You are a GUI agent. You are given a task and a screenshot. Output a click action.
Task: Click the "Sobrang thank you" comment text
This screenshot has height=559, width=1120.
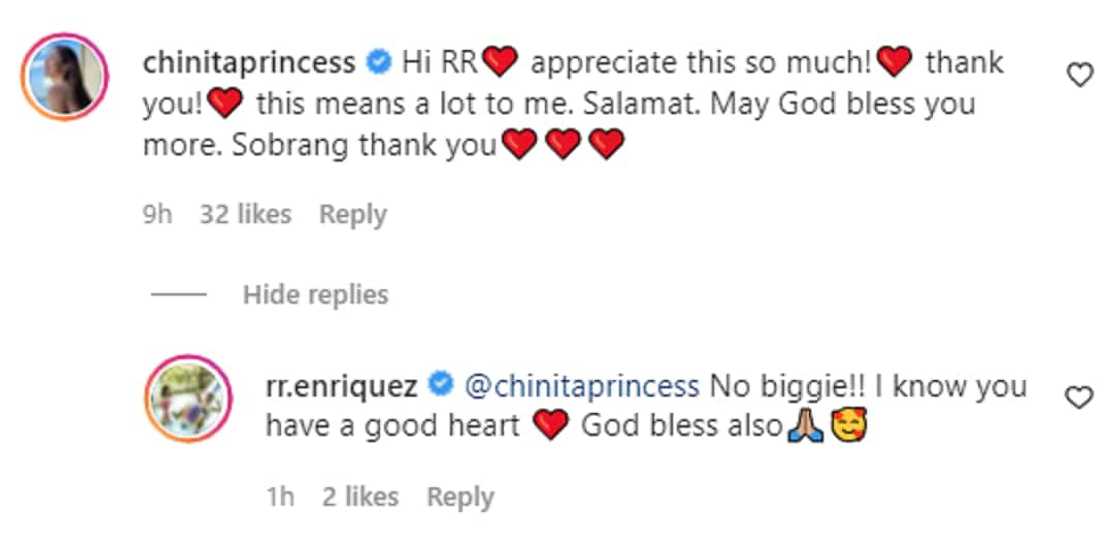pos(364,145)
